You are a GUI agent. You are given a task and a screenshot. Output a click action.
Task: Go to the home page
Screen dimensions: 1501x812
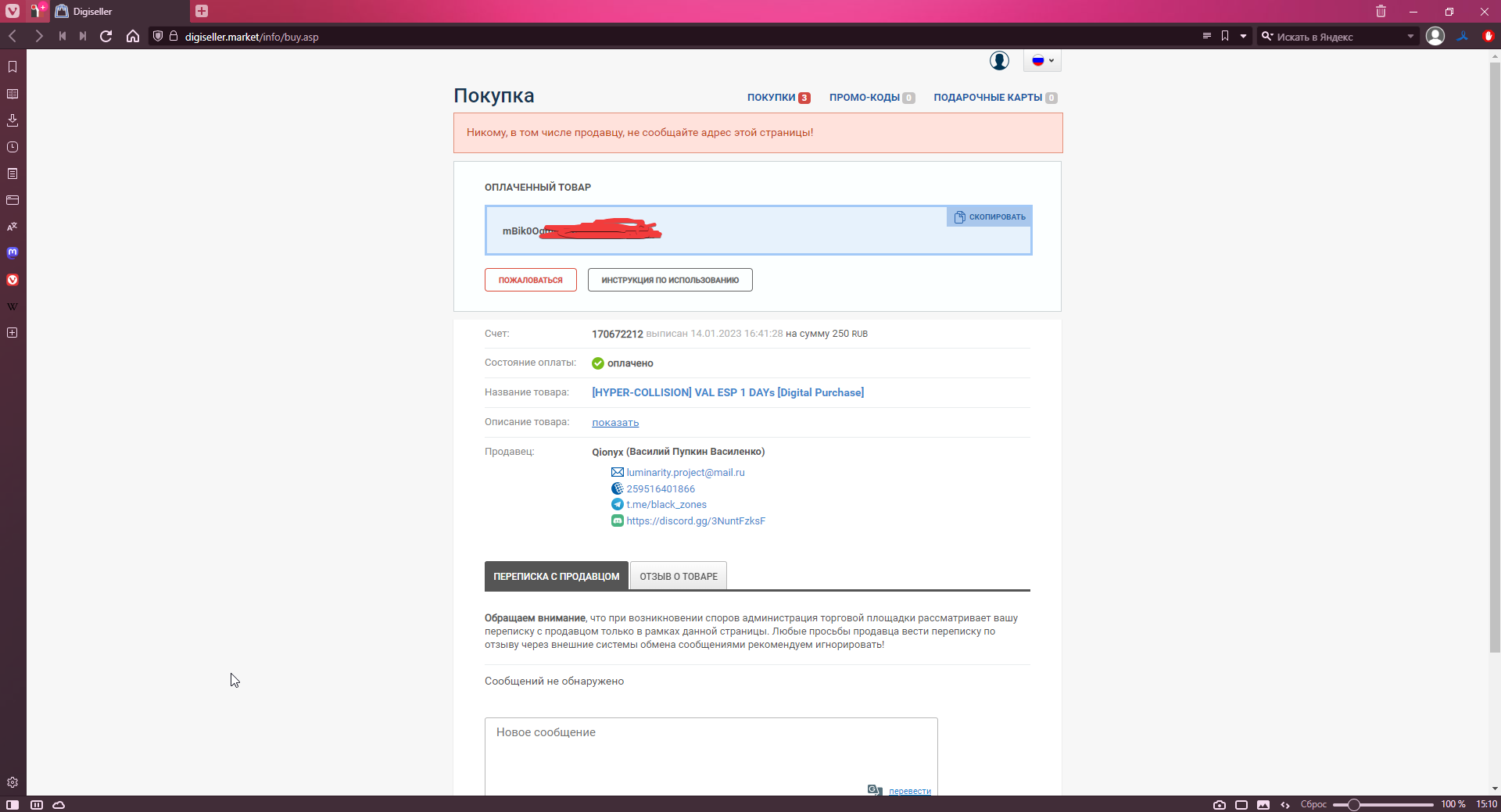pos(133,36)
